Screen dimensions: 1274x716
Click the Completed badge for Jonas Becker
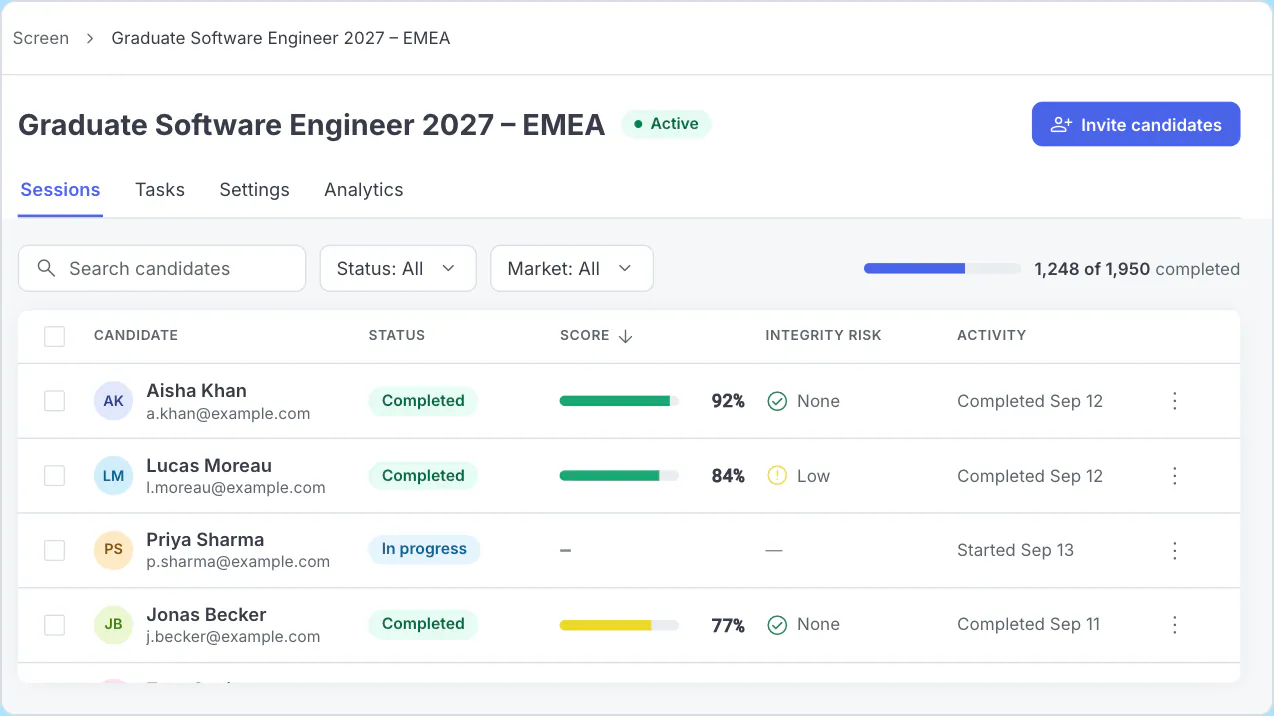click(x=423, y=624)
